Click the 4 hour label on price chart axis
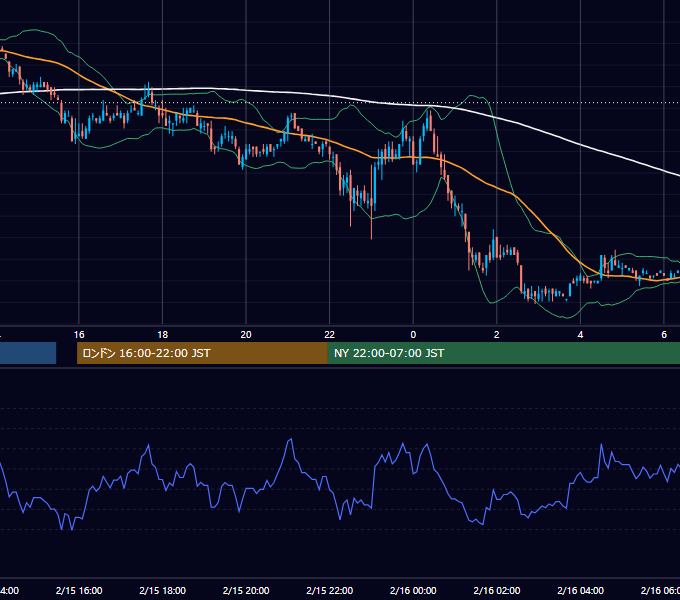 [580, 335]
